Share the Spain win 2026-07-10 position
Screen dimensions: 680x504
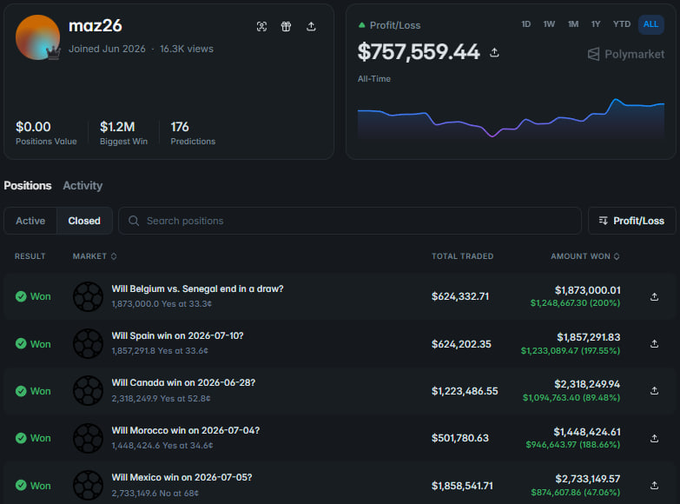pos(654,344)
